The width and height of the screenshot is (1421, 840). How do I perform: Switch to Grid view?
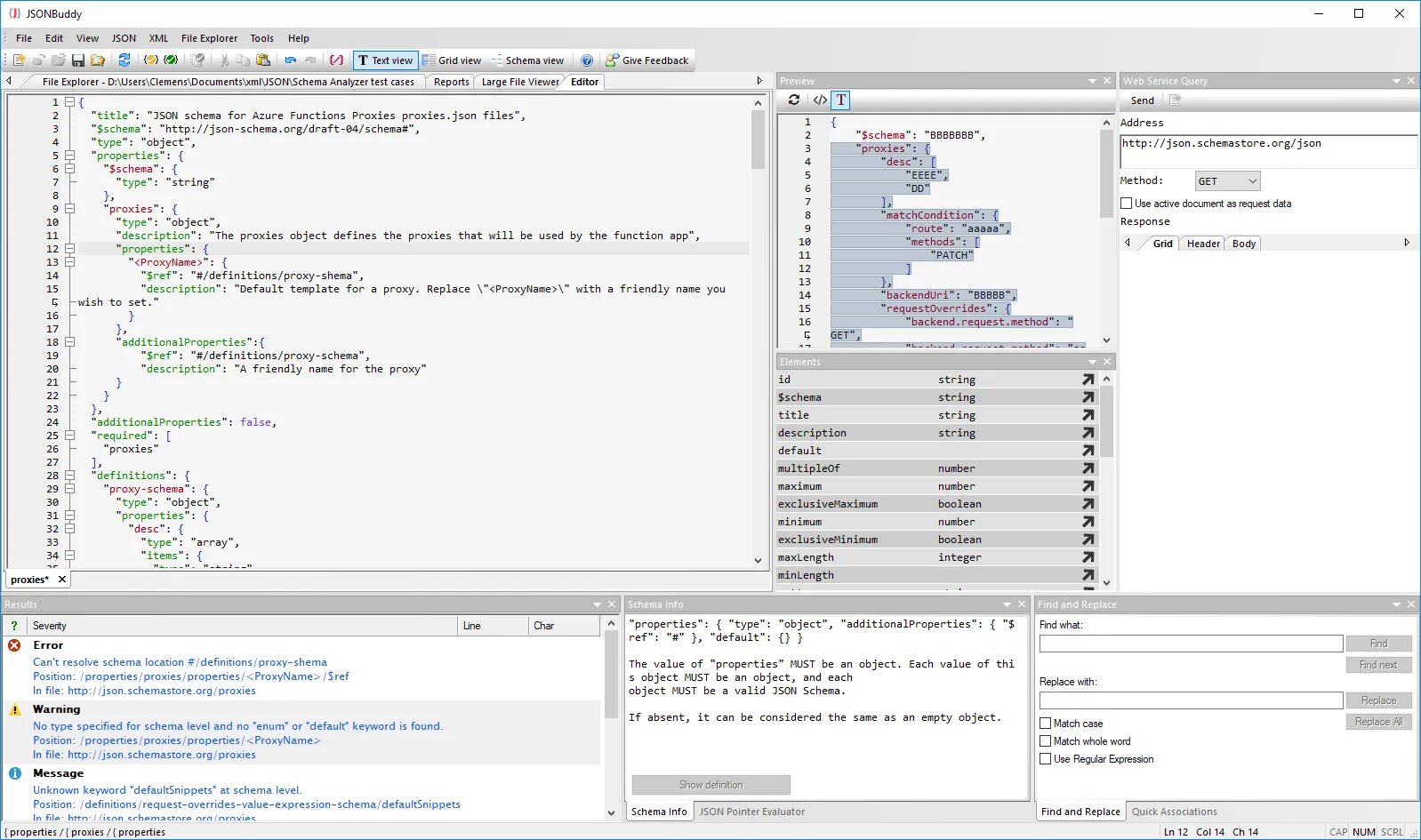pos(452,60)
